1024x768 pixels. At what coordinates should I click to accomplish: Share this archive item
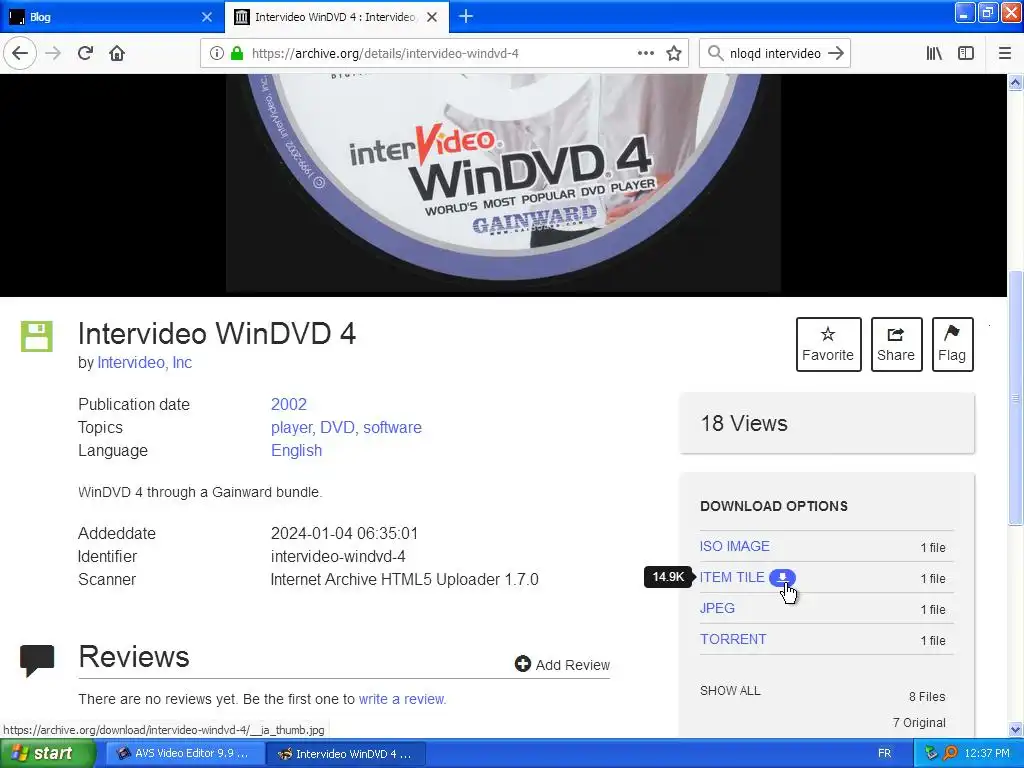896,344
